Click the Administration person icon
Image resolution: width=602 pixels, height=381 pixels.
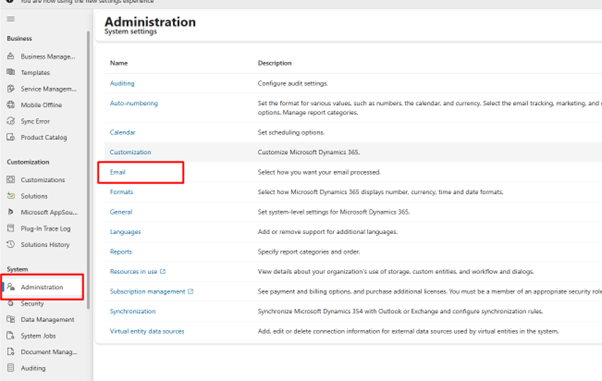11,287
